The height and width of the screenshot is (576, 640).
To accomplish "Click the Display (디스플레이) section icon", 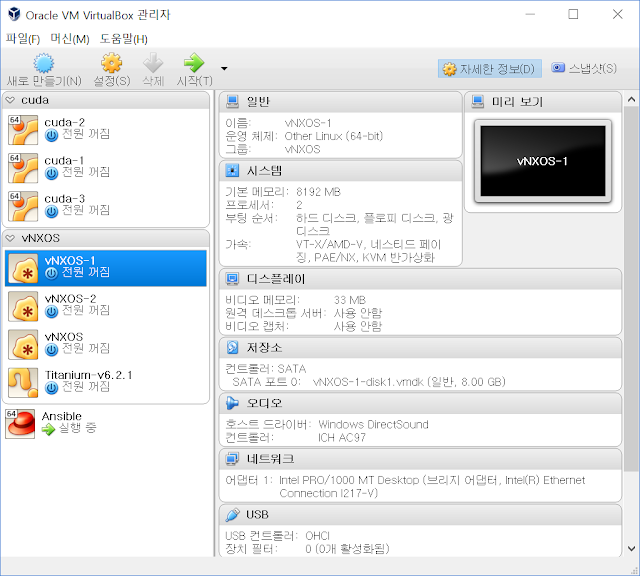I will (232, 279).
